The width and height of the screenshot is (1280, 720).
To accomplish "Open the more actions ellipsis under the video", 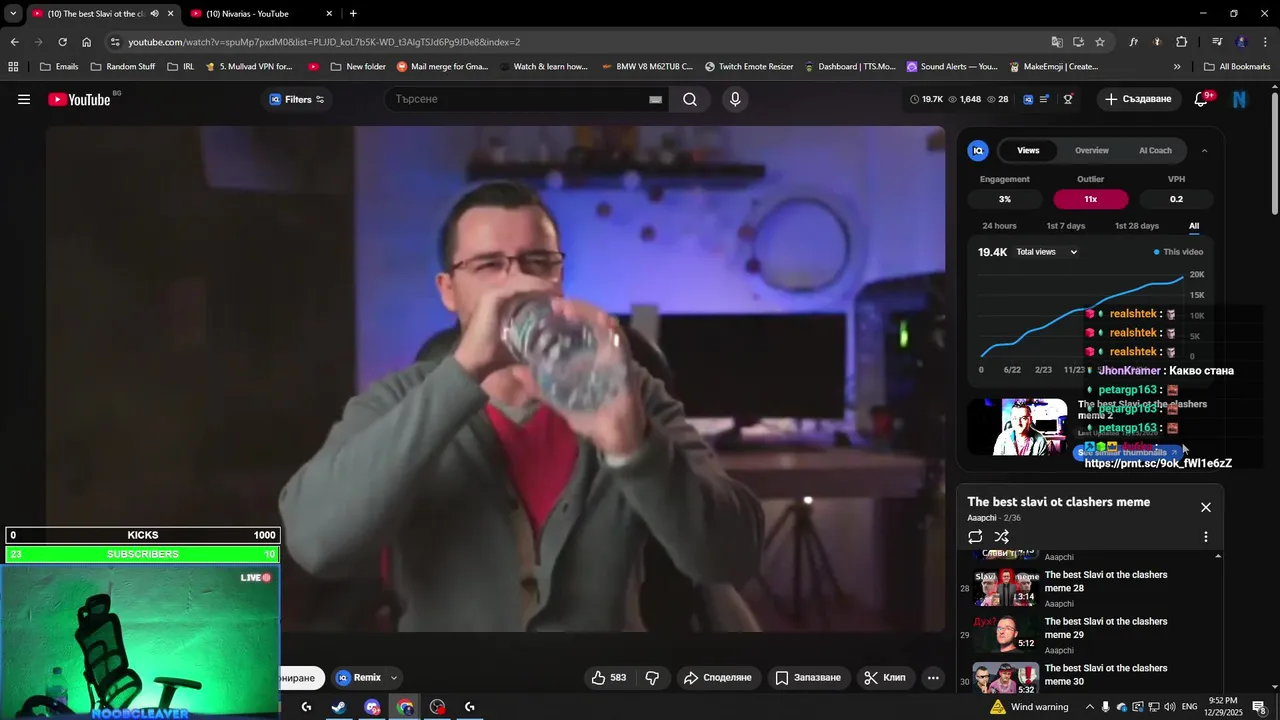I will click(933, 678).
